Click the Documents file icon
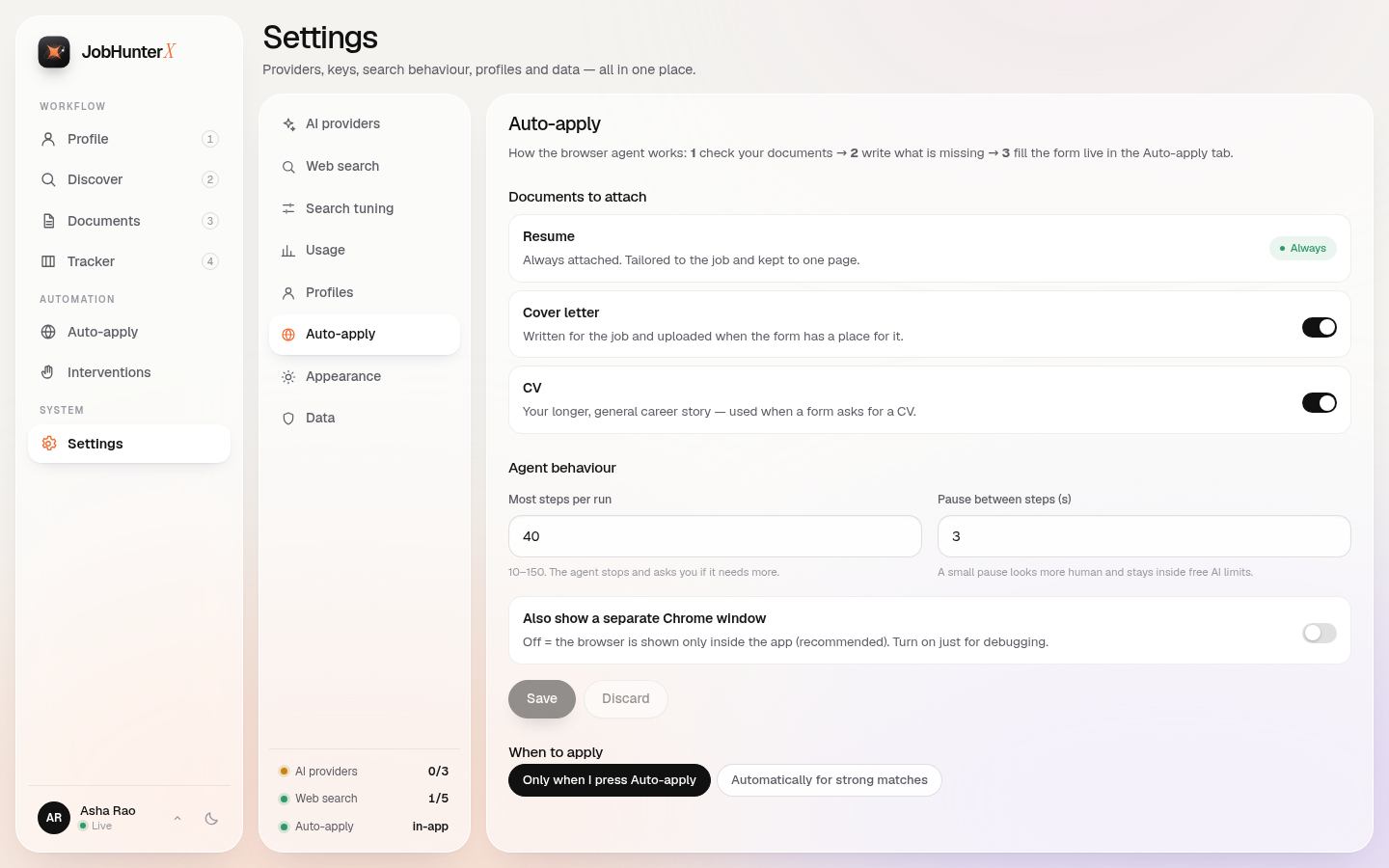 (x=48, y=221)
